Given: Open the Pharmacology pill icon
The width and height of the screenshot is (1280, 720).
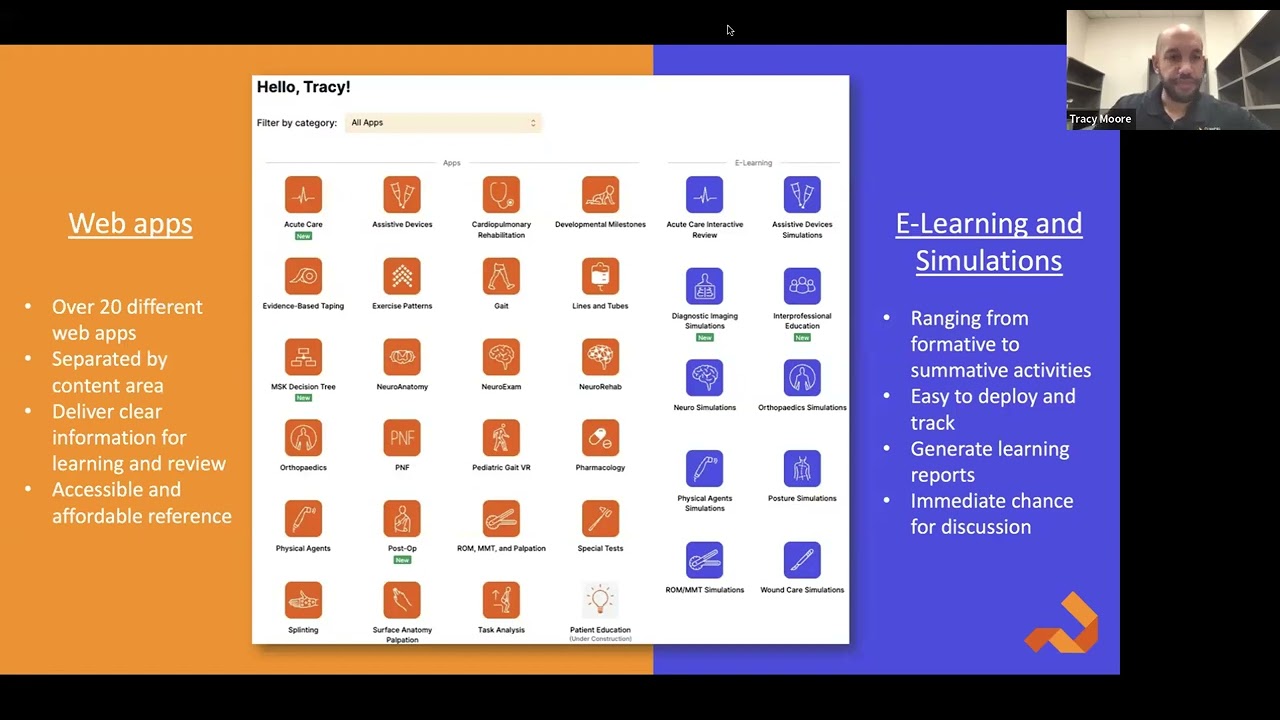Looking at the screenshot, I should pos(600,438).
